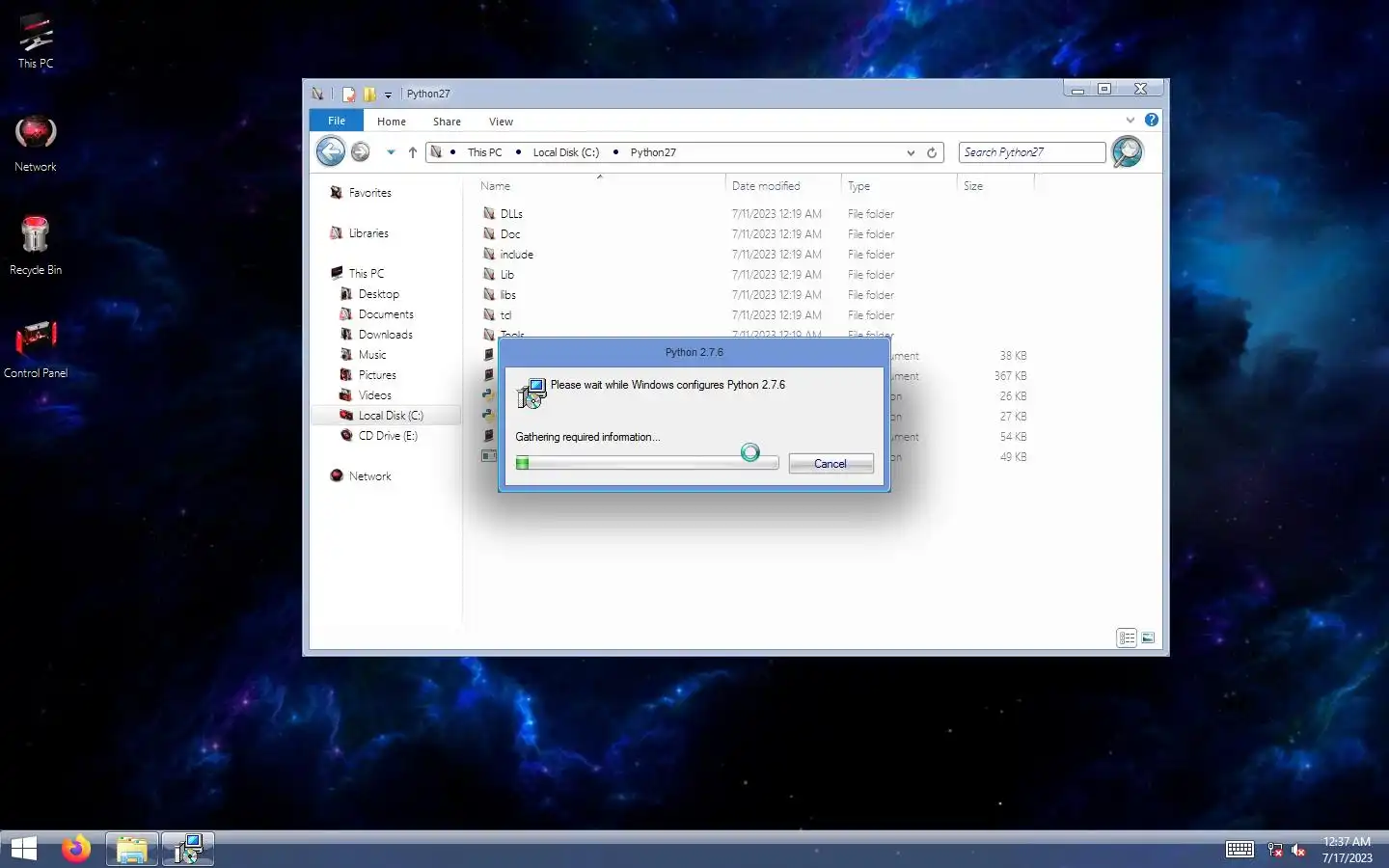
Task: Open Explorer Help question mark
Action: 1151,120
